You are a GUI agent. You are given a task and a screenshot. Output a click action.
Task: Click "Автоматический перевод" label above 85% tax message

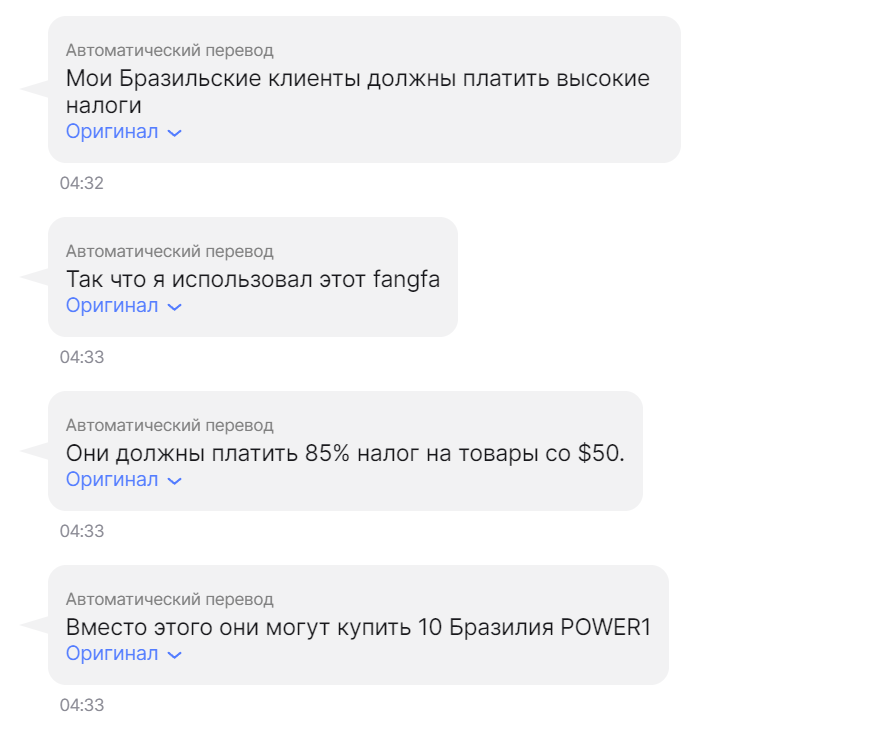pos(169,426)
